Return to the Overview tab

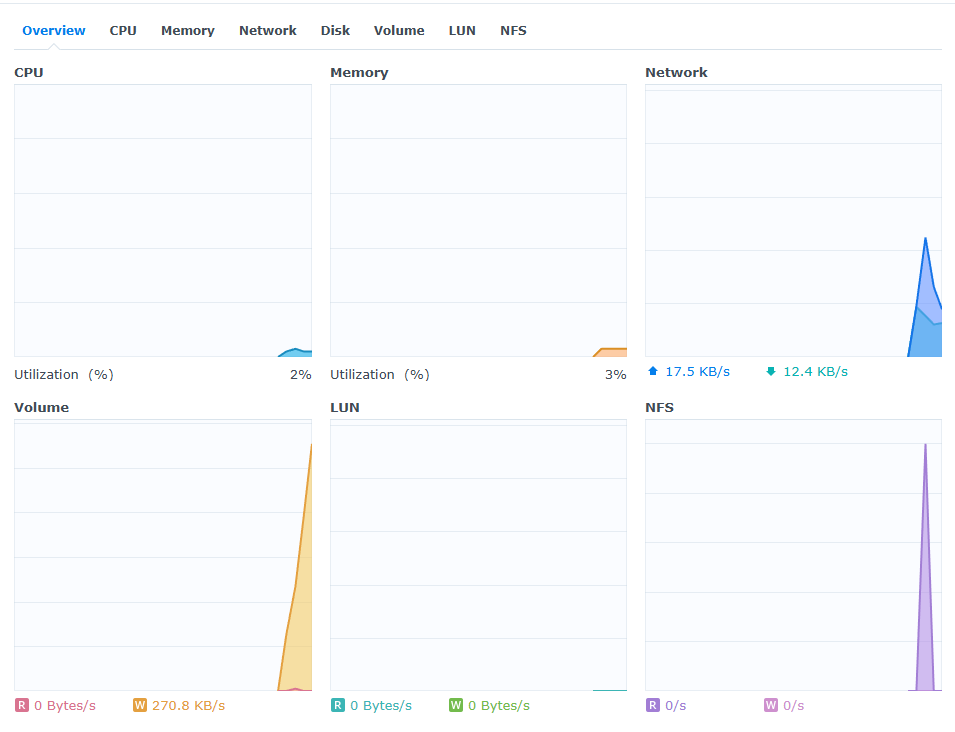(54, 30)
